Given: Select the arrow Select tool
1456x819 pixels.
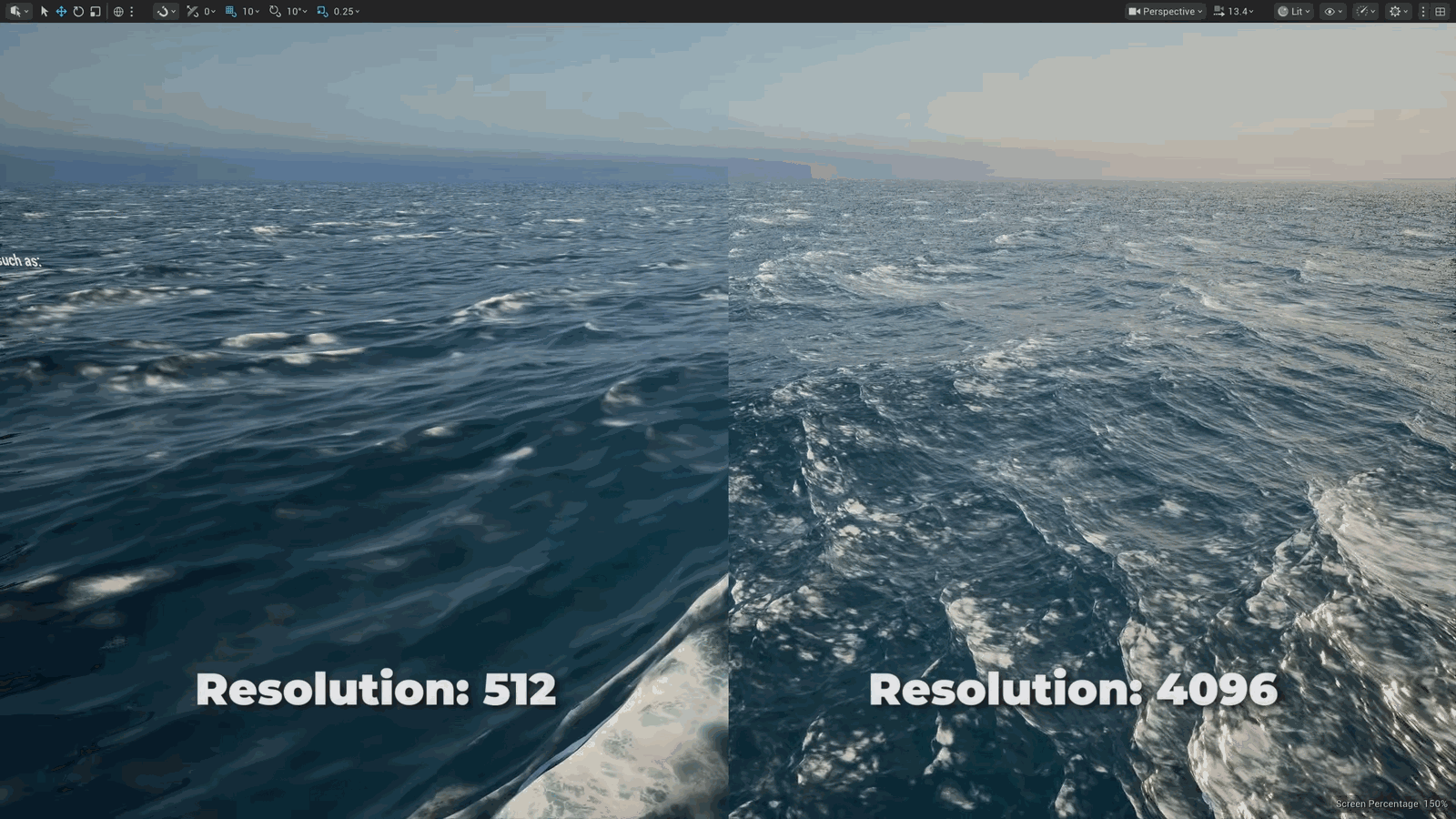Looking at the screenshot, I should click(x=44, y=11).
